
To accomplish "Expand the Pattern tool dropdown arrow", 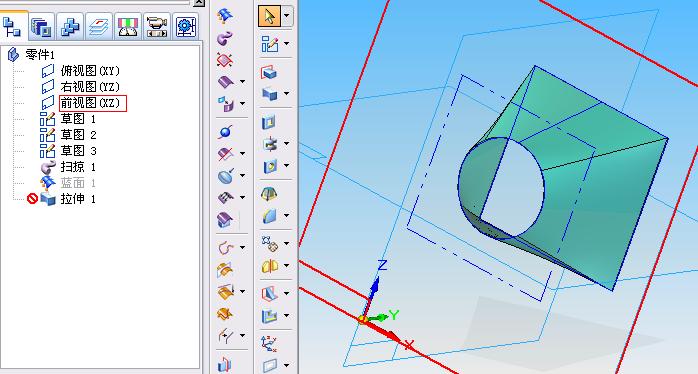I will pyautogui.click(x=286, y=244).
